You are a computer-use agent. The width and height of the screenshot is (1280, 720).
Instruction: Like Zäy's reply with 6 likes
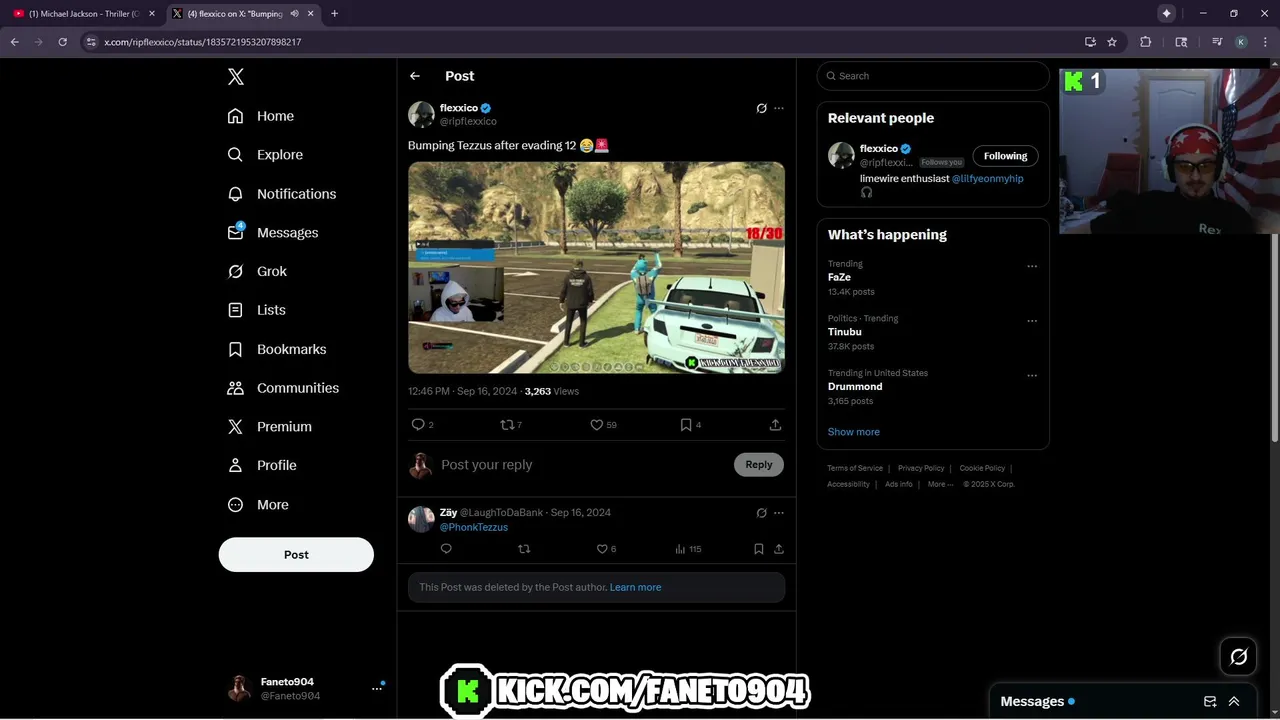coord(602,549)
